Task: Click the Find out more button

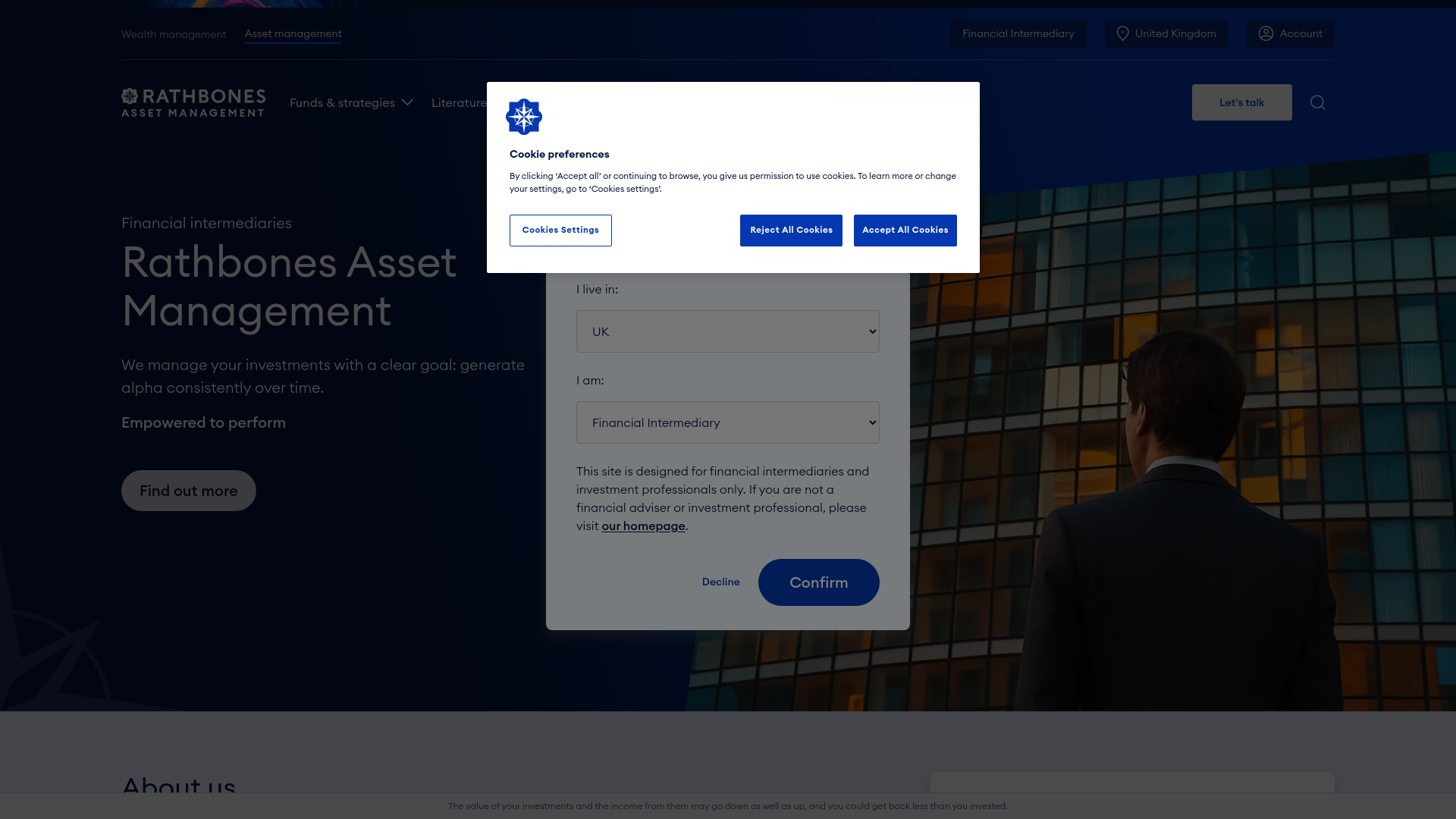Action: [x=189, y=491]
